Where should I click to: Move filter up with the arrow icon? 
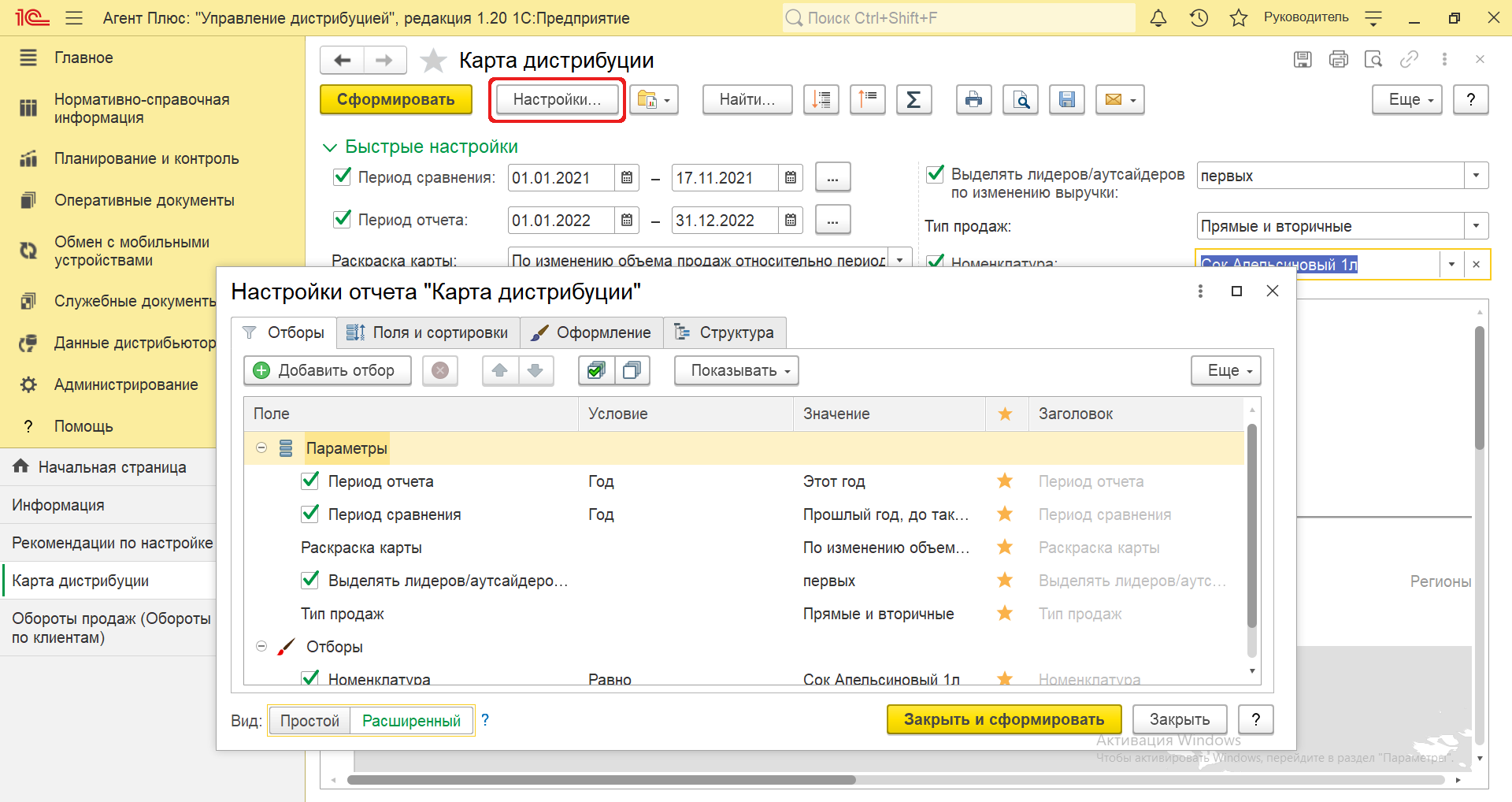pos(500,370)
